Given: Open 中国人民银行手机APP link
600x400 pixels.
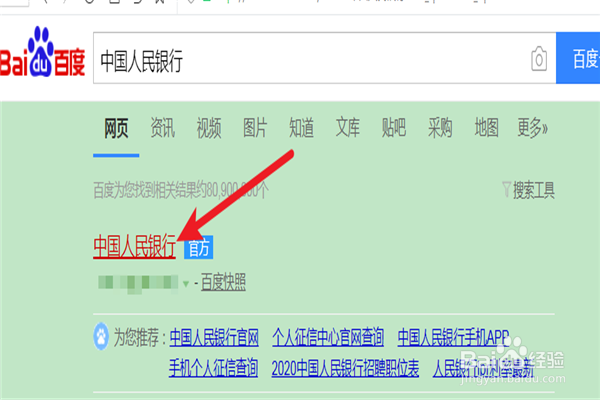Looking at the screenshot, I should [453, 338].
